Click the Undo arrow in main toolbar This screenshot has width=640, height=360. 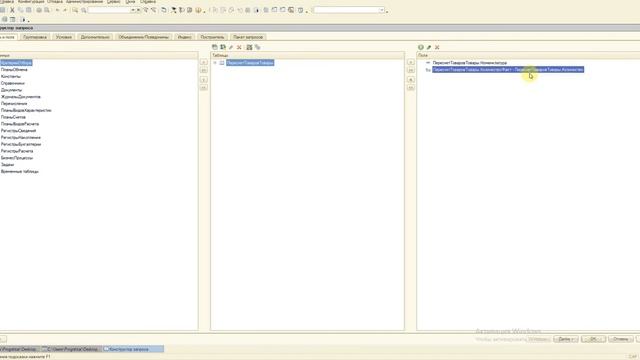(x=58, y=10)
